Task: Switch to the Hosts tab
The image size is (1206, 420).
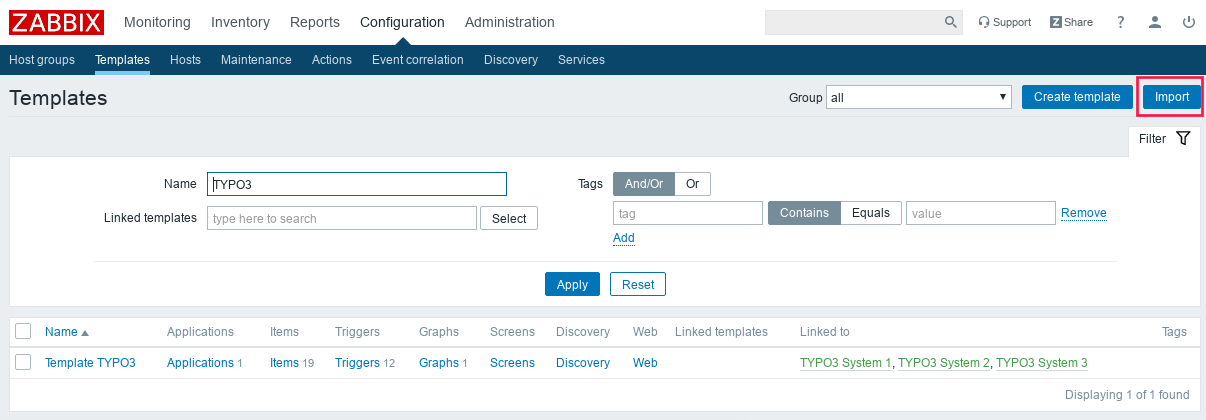Action: tap(185, 60)
